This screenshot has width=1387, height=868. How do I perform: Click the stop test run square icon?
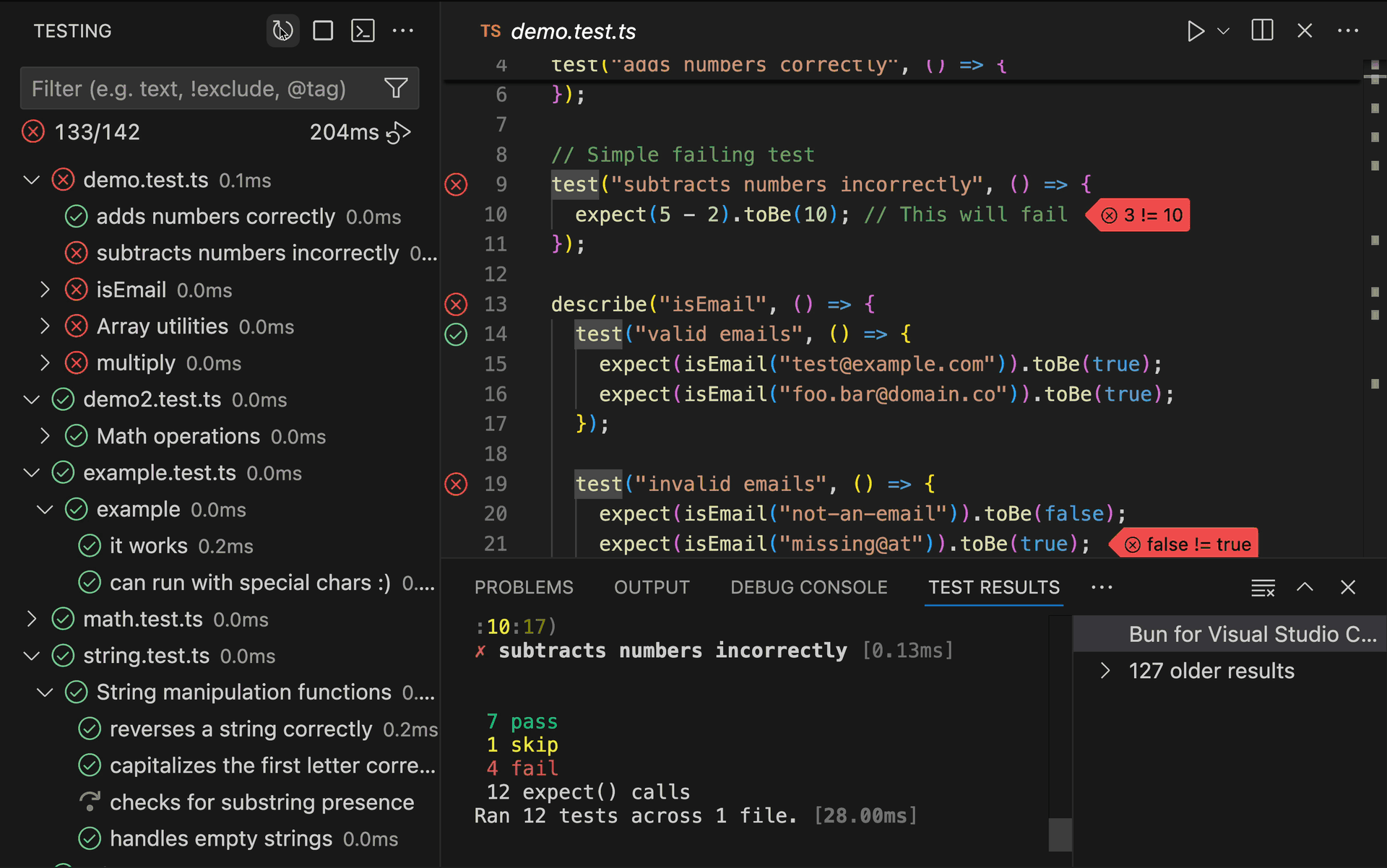coord(323,31)
